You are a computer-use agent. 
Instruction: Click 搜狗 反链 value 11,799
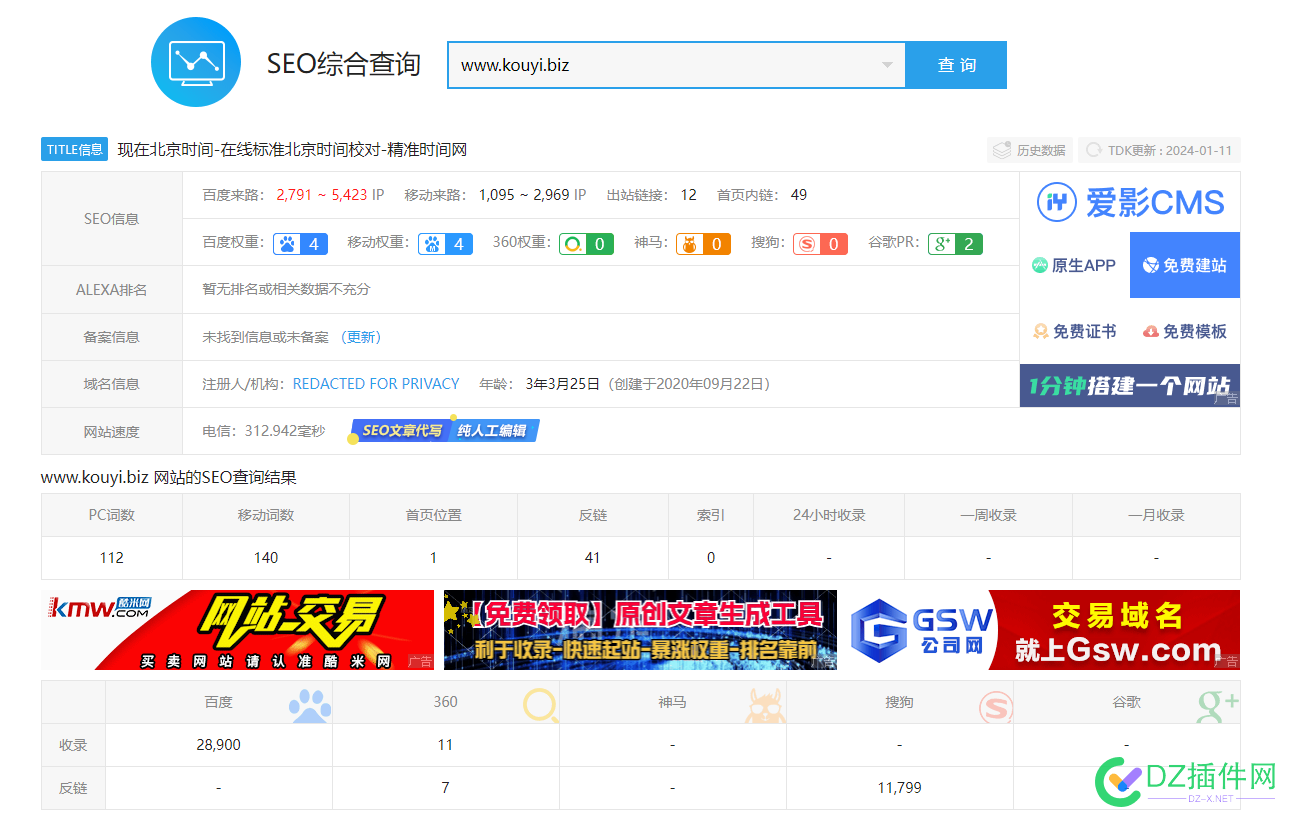click(x=899, y=788)
